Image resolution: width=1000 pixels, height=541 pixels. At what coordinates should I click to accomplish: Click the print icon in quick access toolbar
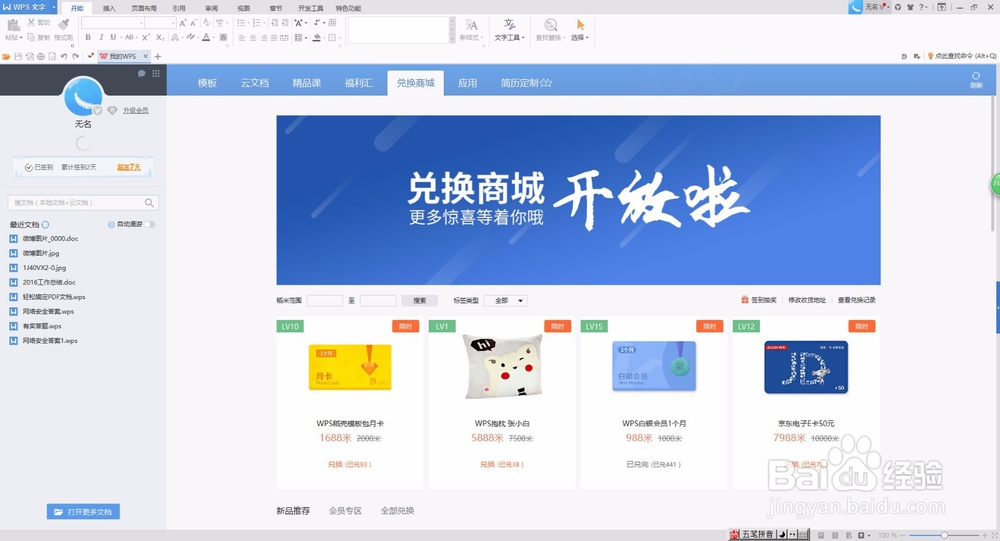coord(41,56)
